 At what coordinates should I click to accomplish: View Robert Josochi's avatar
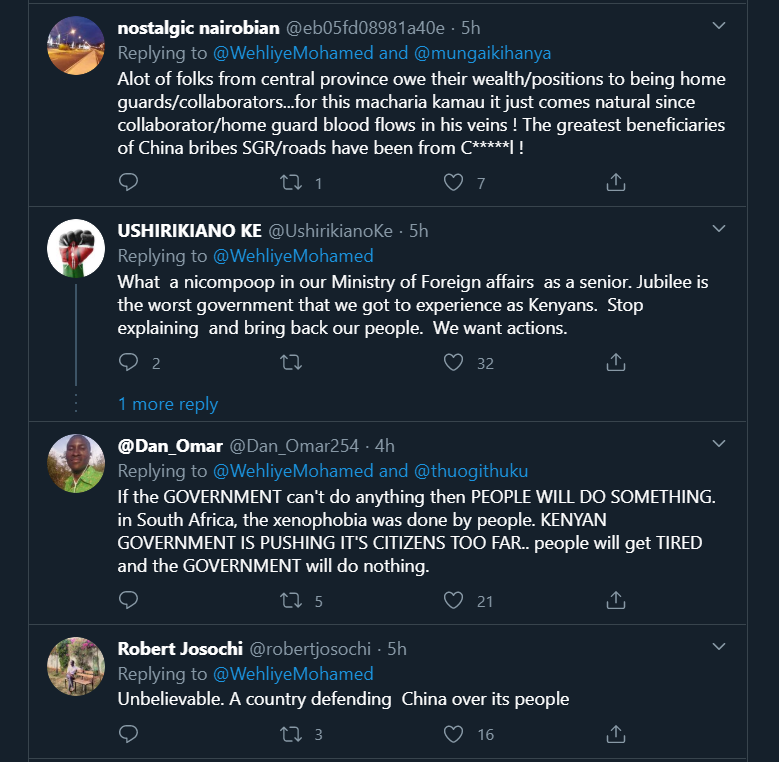(76, 667)
